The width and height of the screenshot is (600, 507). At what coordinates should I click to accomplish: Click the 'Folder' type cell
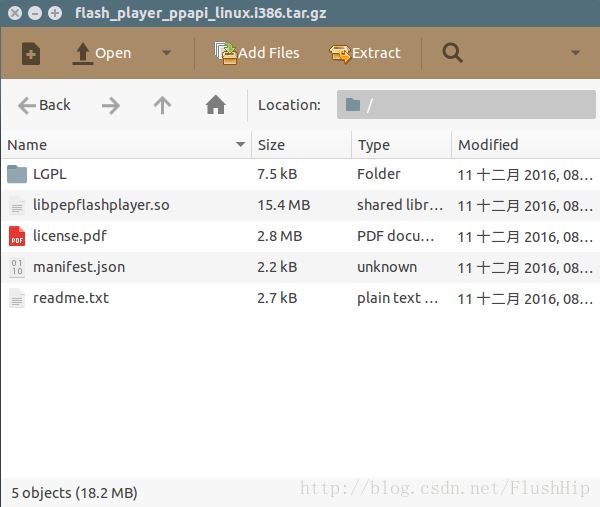(378, 174)
